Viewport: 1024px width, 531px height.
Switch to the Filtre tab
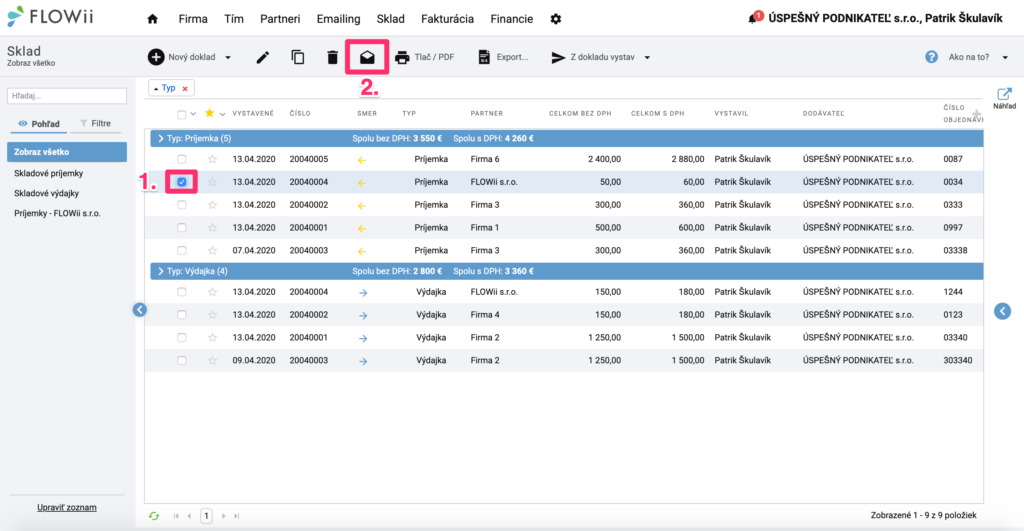click(x=95, y=123)
